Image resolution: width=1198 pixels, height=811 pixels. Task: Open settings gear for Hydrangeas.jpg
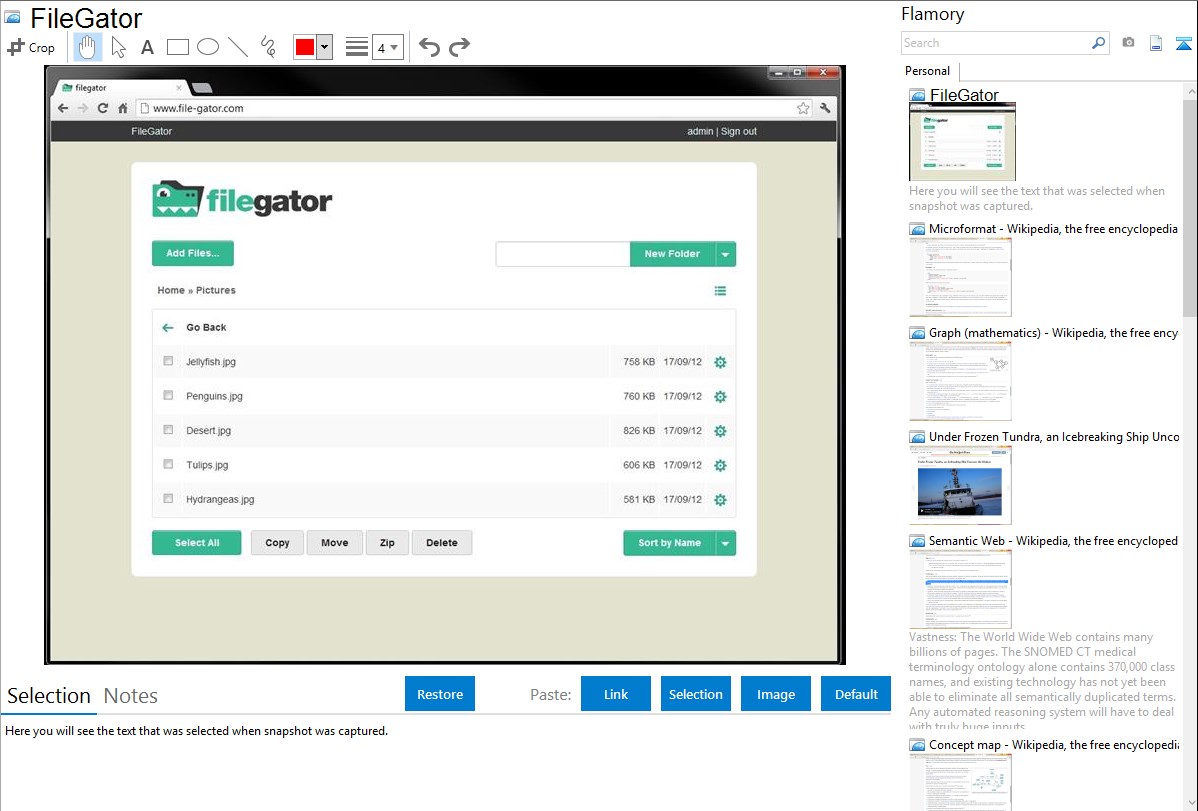[720, 500]
